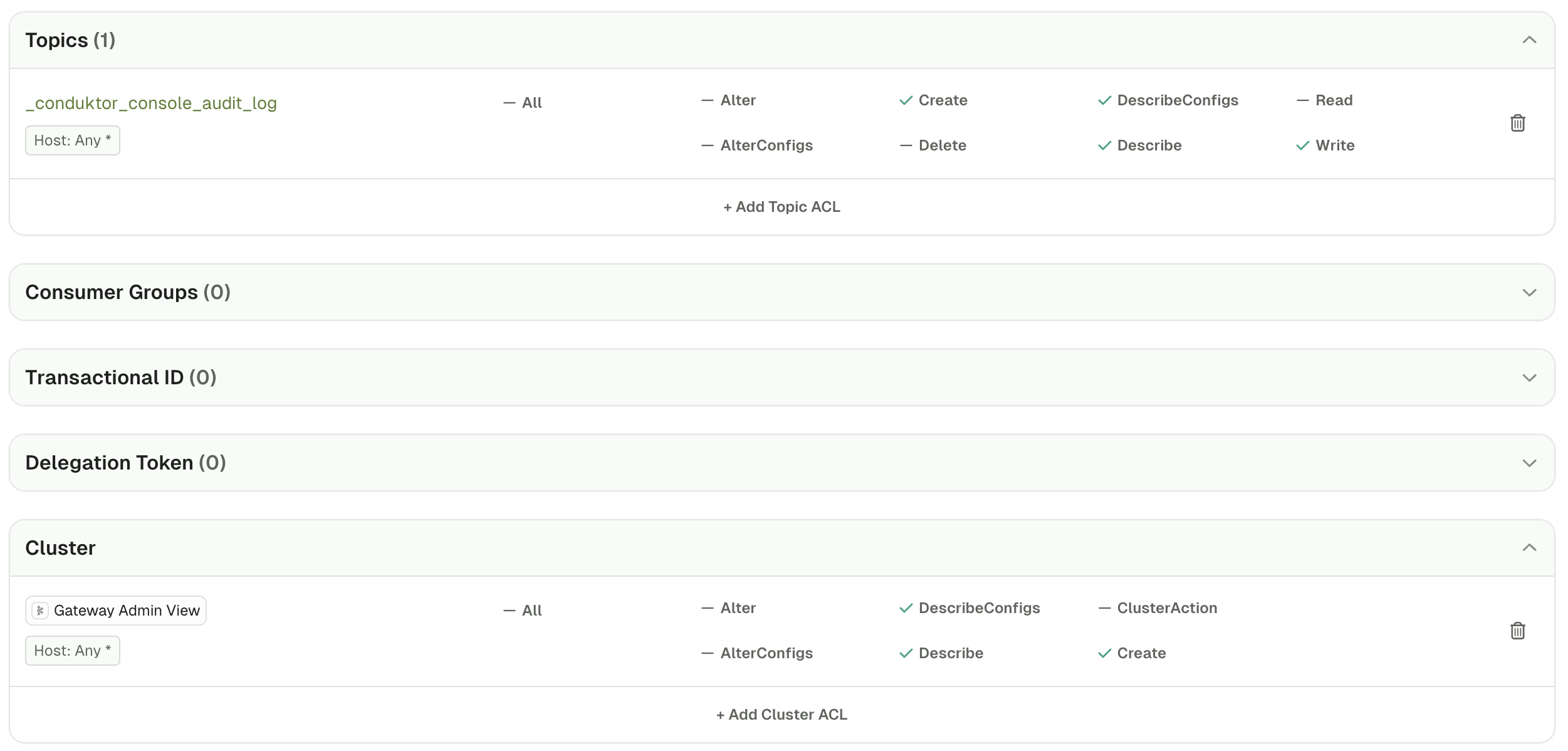Add a new Topic ACL

click(781, 207)
